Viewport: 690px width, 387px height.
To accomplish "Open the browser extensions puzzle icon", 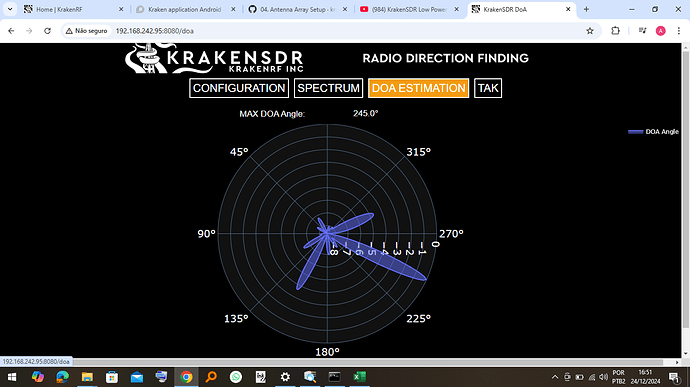I will (615, 31).
